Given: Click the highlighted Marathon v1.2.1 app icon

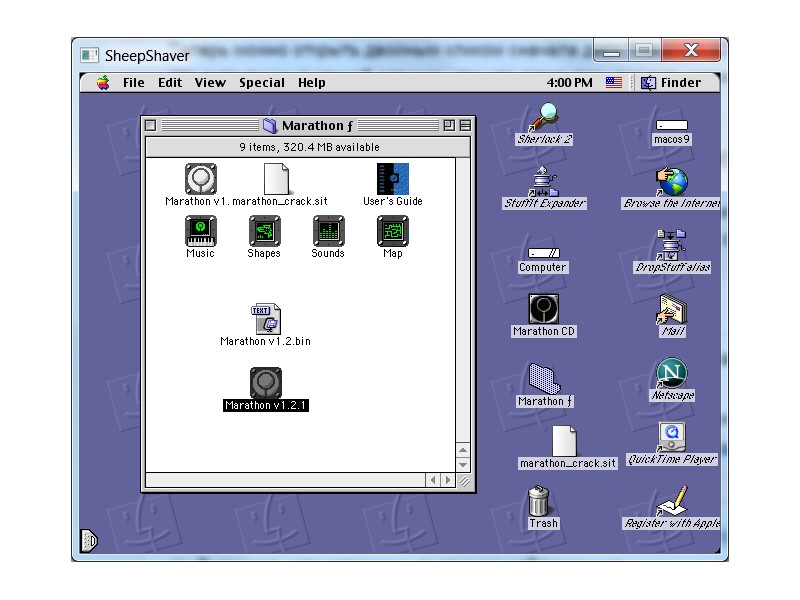Looking at the screenshot, I should (x=265, y=383).
